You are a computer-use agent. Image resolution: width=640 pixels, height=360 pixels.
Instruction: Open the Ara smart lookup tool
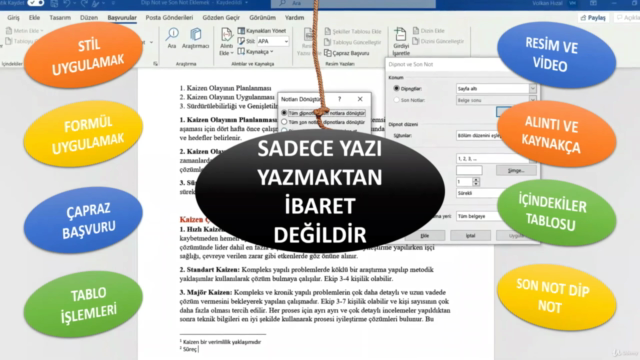[172, 38]
